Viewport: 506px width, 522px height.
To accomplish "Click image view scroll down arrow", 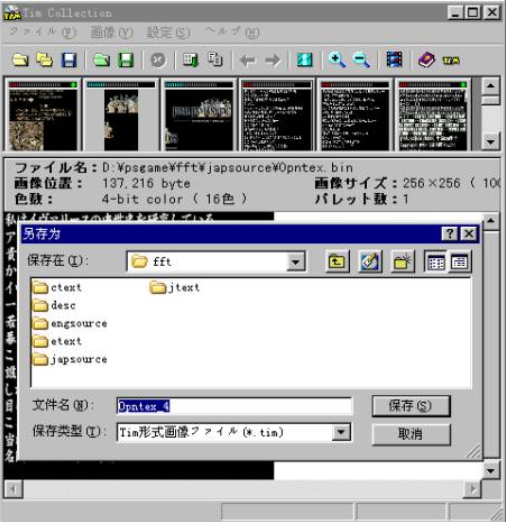I will [x=491, y=470].
